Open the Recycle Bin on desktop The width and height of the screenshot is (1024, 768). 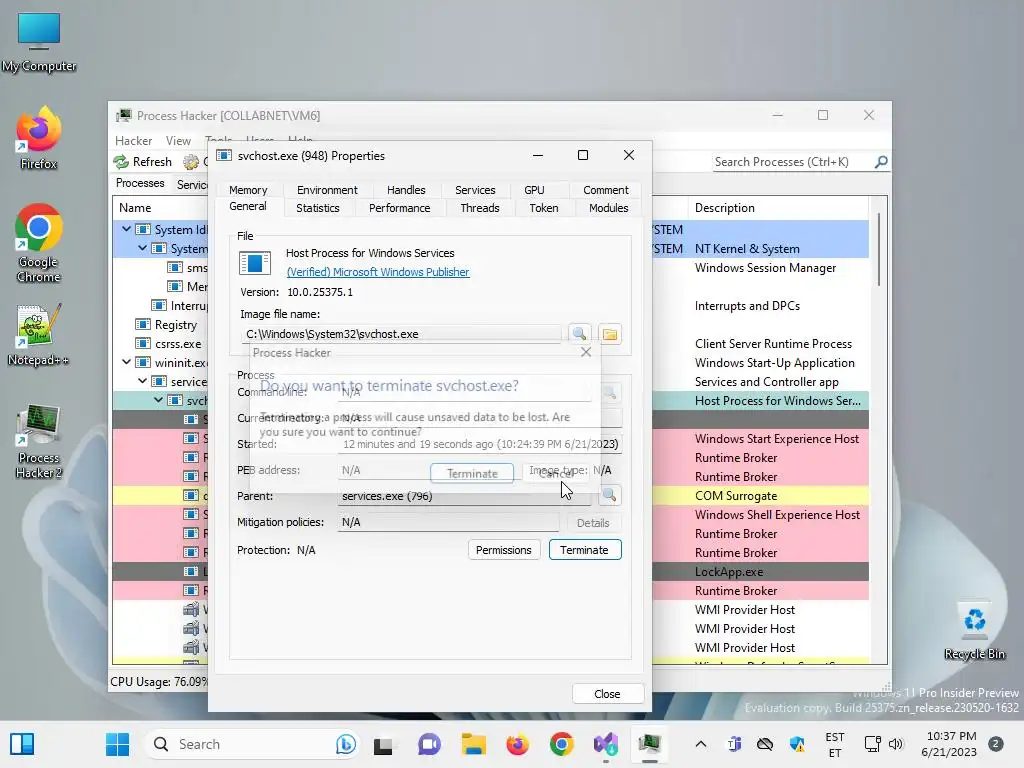(974, 630)
